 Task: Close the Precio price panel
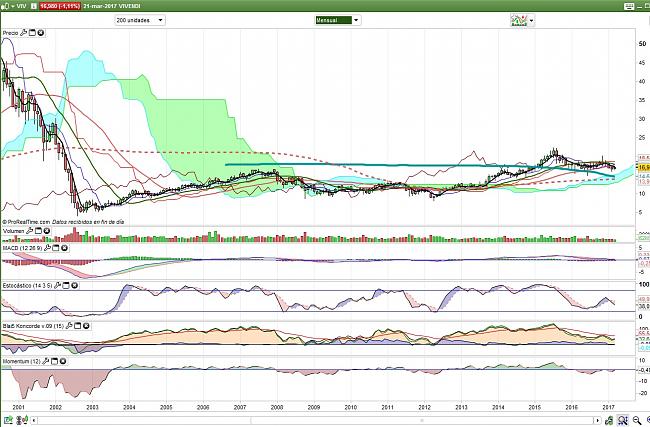(42, 33)
